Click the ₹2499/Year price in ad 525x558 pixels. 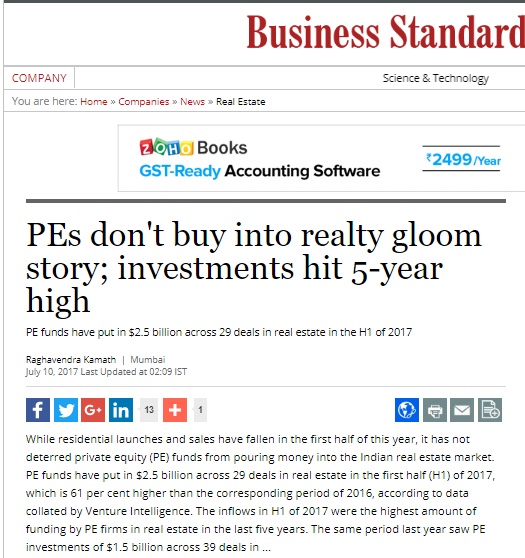click(463, 159)
